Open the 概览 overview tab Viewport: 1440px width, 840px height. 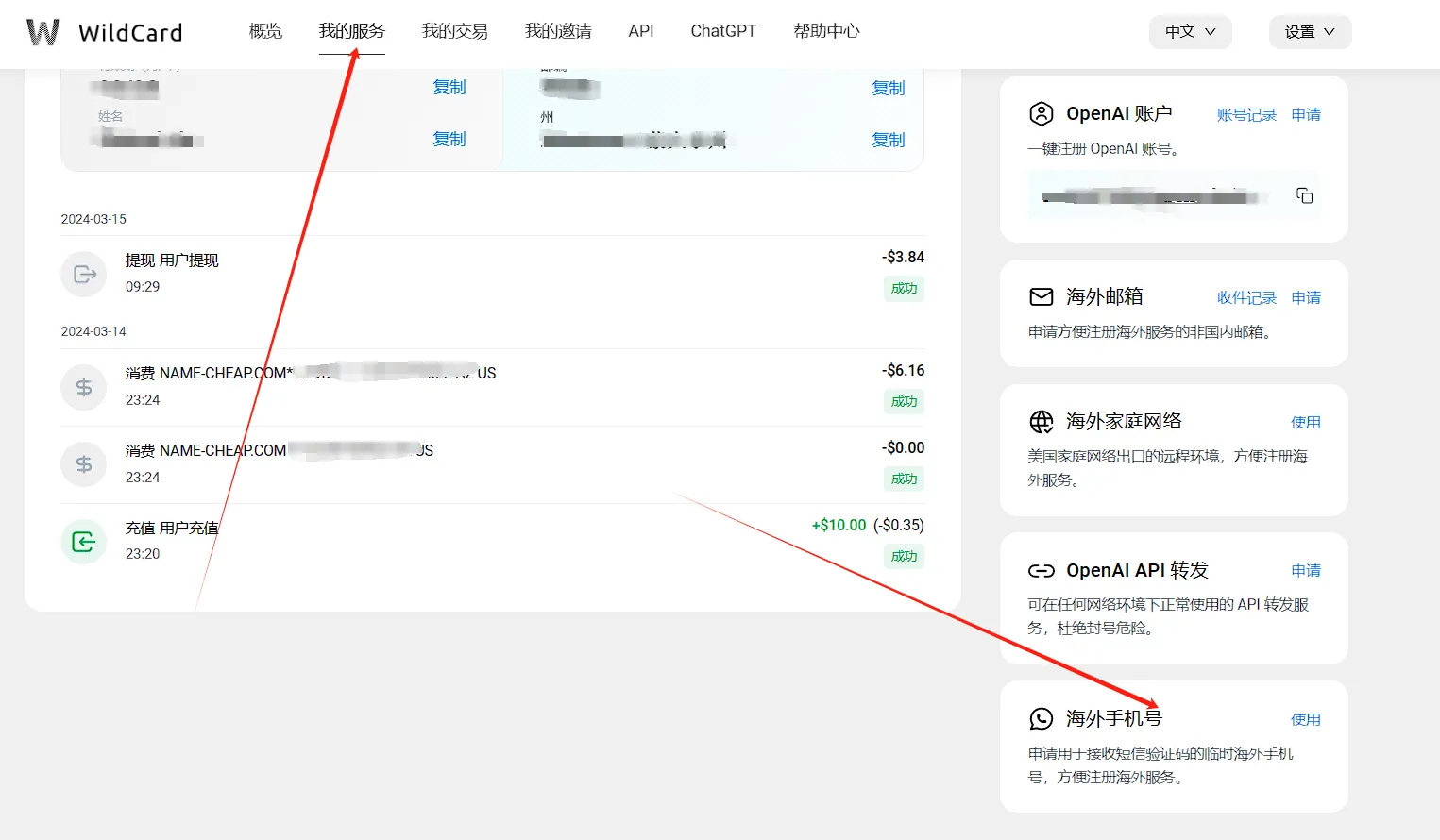pyautogui.click(x=265, y=31)
